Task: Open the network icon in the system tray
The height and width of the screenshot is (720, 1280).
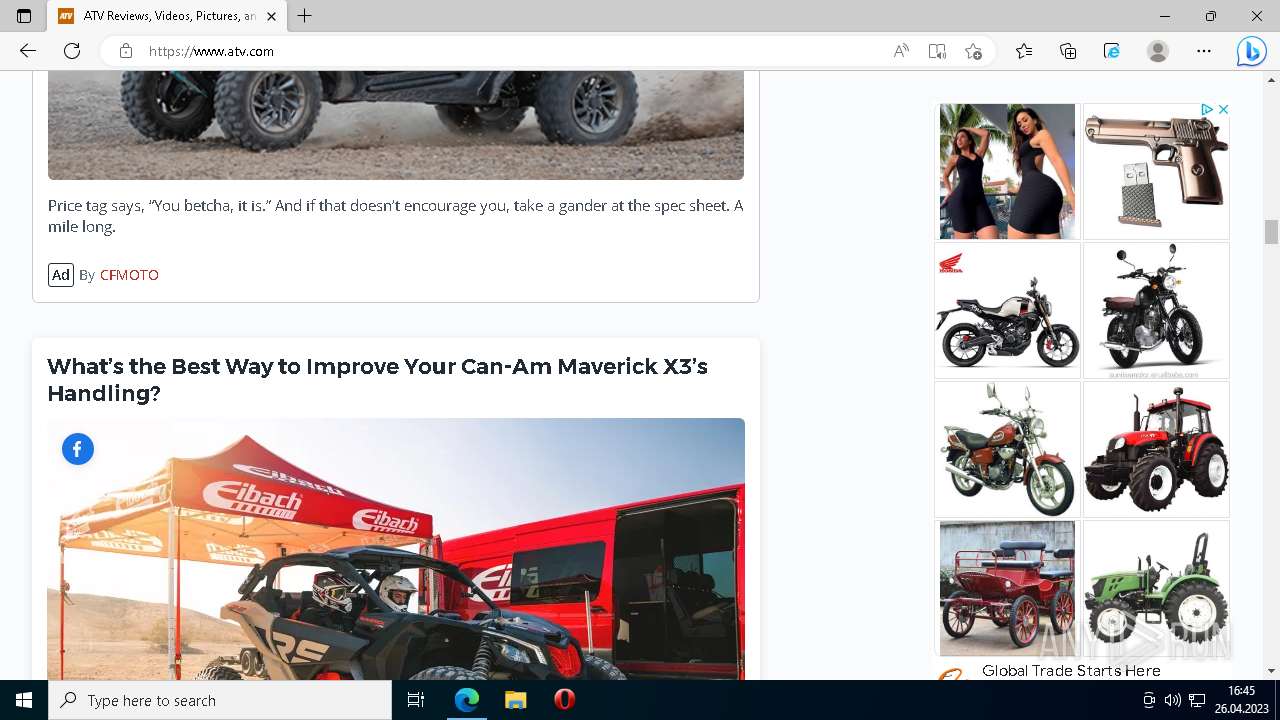Action: (x=1197, y=700)
